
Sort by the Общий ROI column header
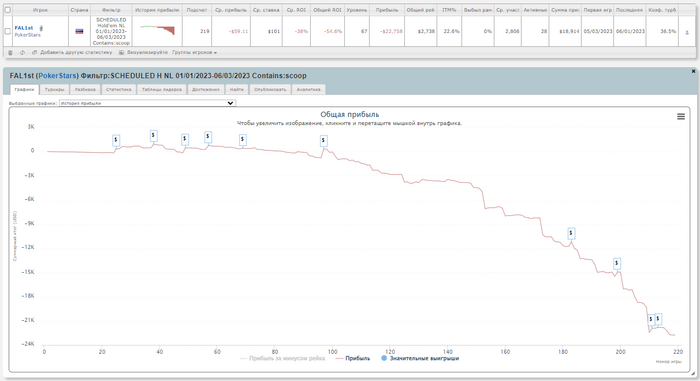coord(328,10)
